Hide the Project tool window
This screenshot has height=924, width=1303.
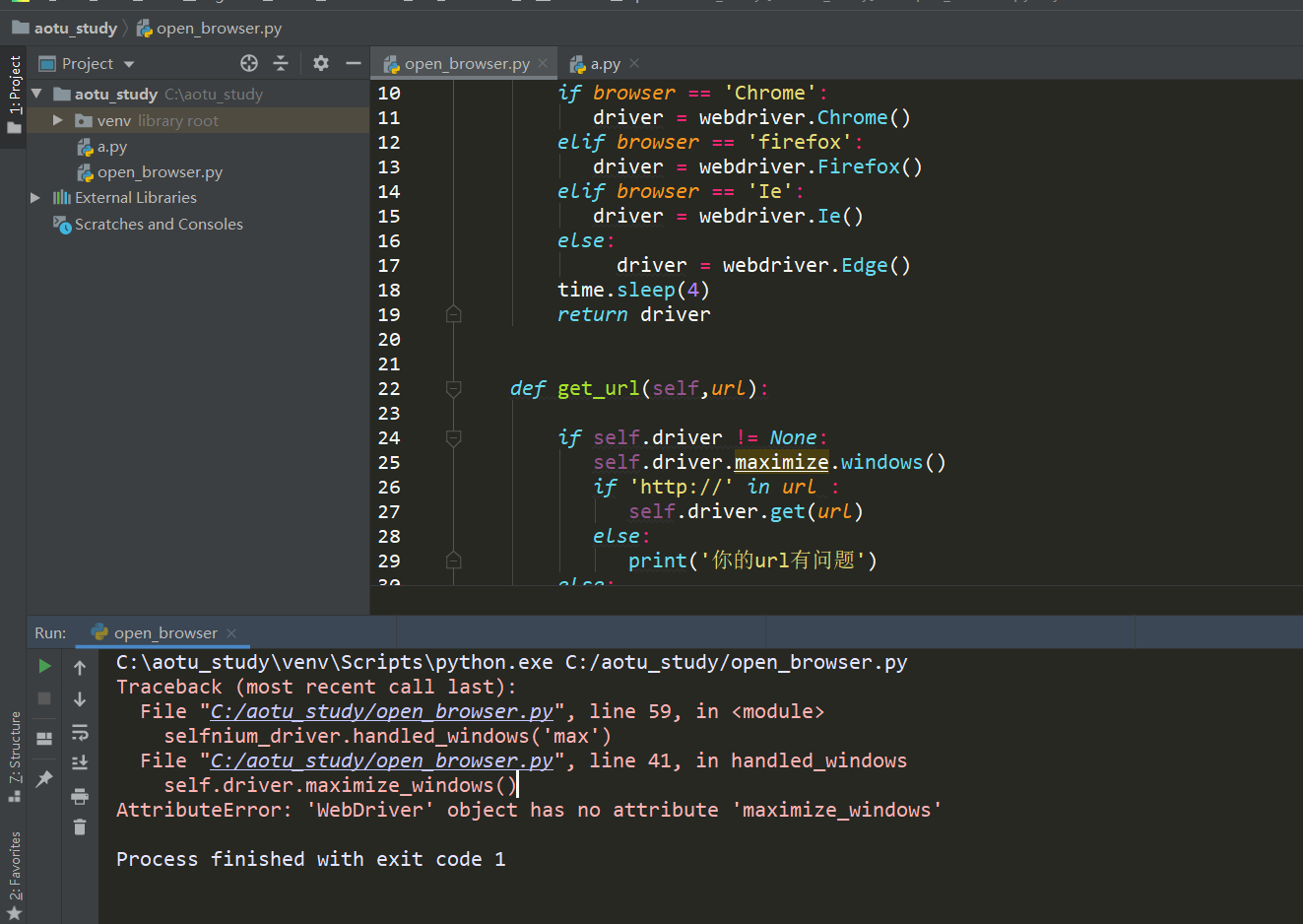pyautogui.click(x=354, y=63)
